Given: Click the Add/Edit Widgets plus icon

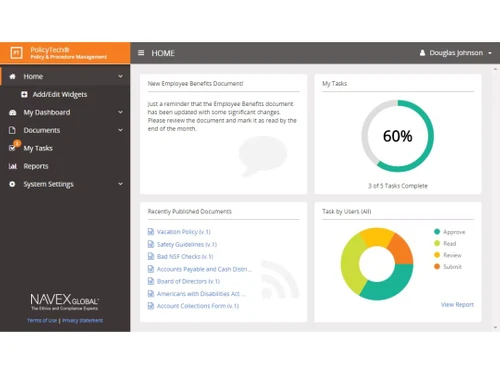Looking at the screenshot, I should tap(24, 94).
